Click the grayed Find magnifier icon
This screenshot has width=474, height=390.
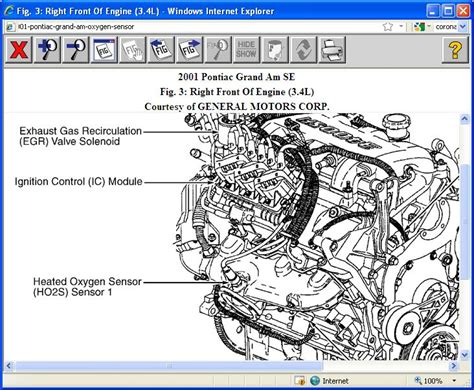pos(218,50)
